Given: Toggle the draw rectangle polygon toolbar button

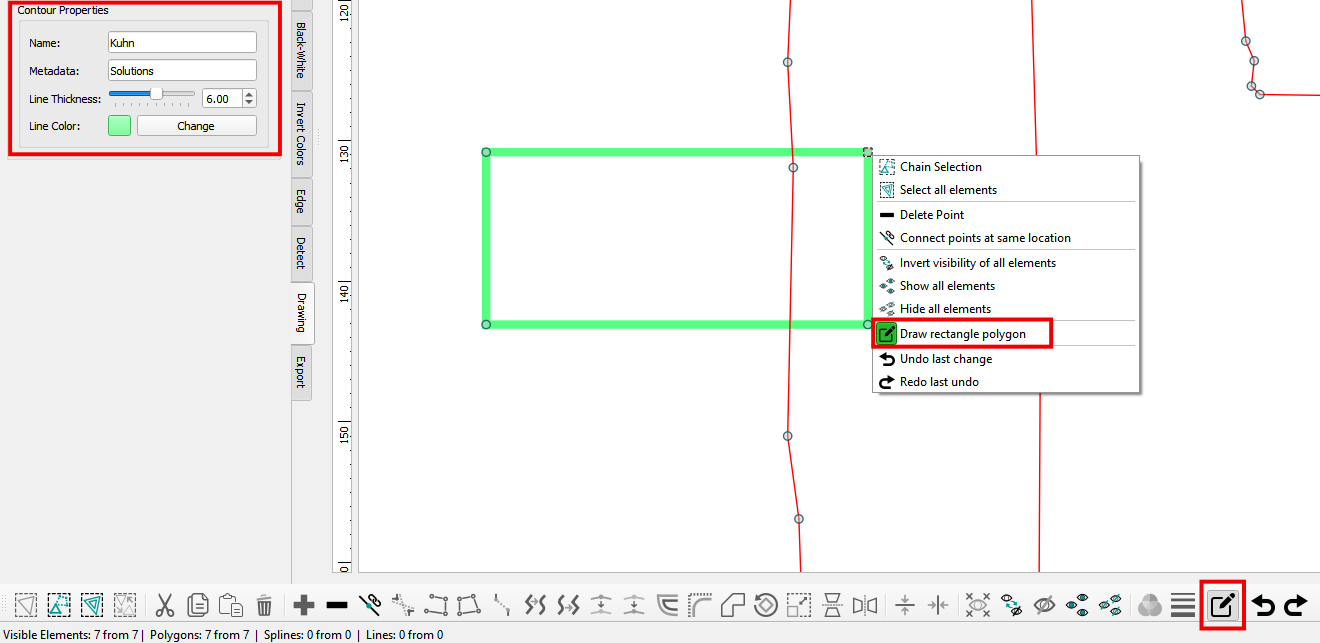Looking at the screenshot, I should [1222, 605].
